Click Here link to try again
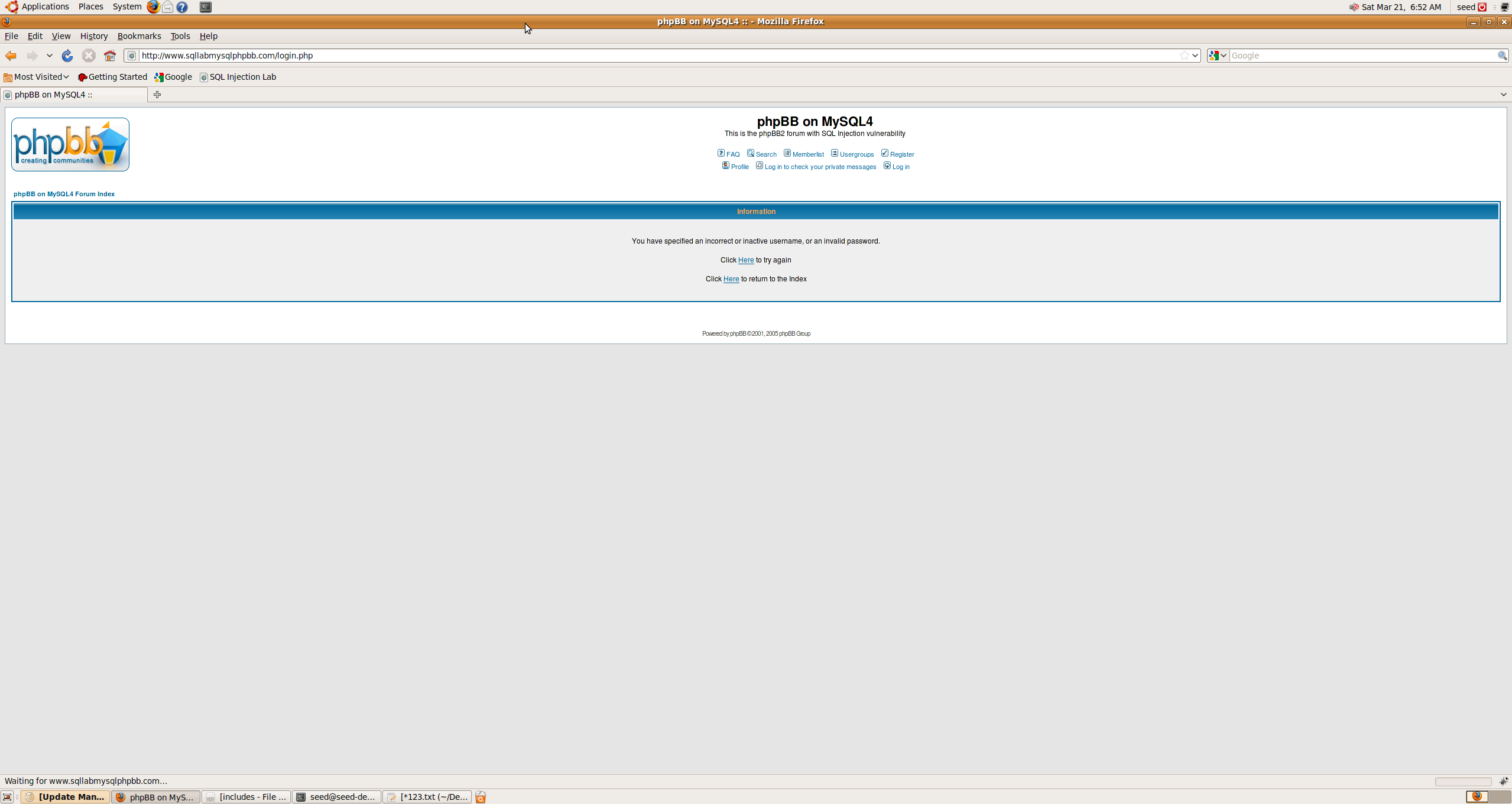This screenshot has width=1512, height=804. point(745,260)
